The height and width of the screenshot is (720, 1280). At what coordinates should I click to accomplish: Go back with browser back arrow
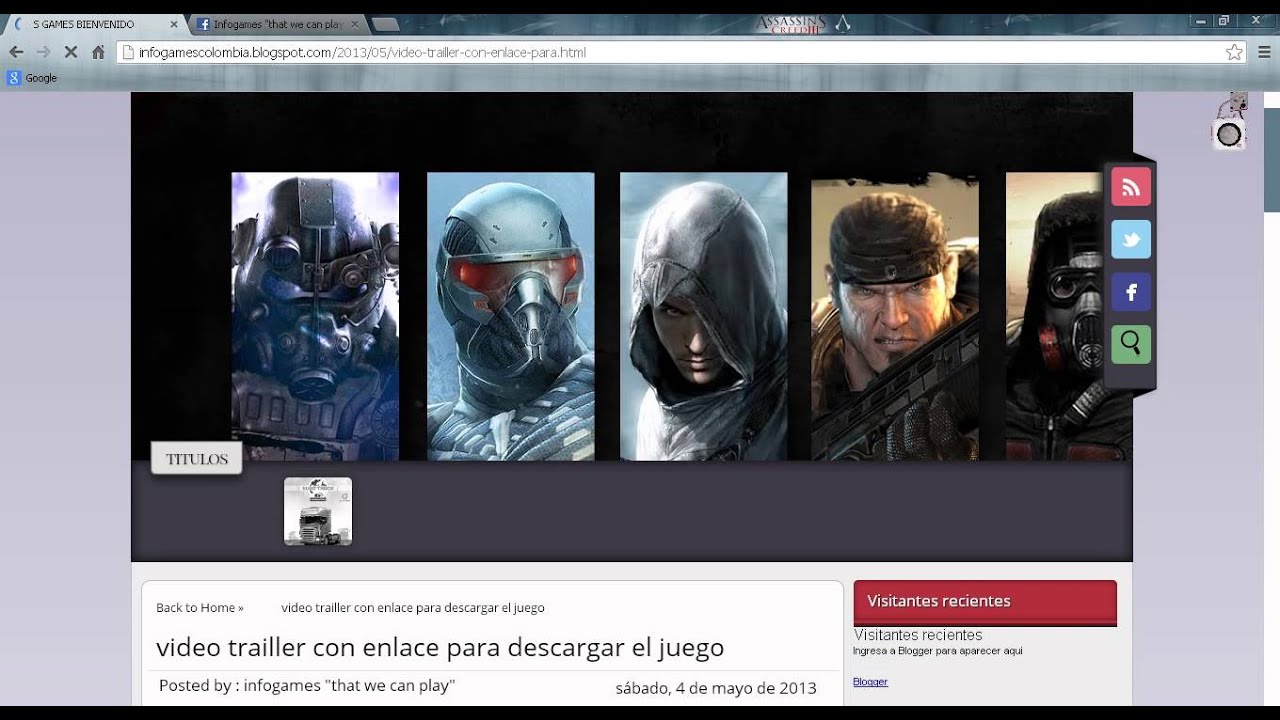16,52
